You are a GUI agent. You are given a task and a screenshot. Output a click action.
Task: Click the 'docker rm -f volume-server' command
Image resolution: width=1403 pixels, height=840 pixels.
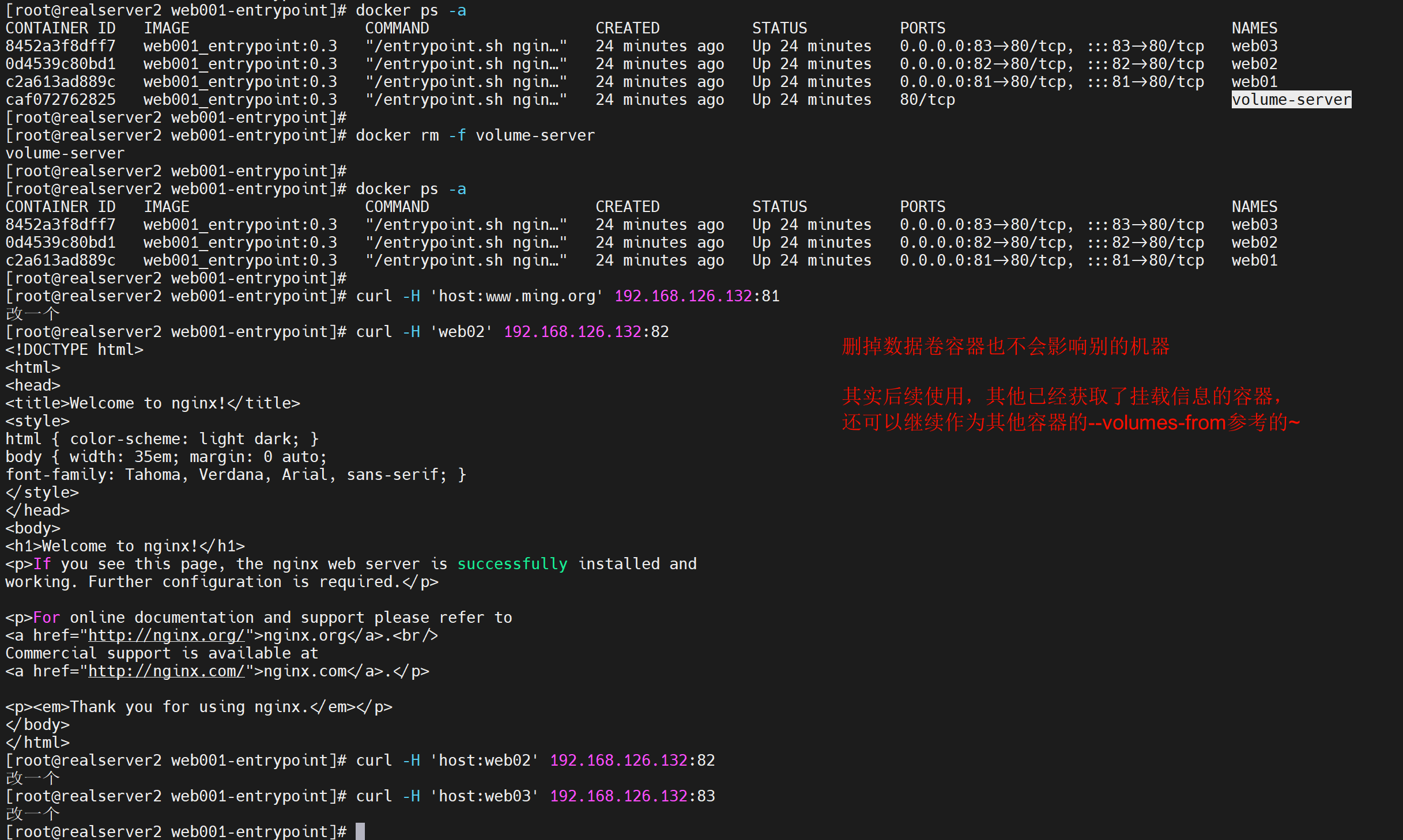tap(474, 135)
